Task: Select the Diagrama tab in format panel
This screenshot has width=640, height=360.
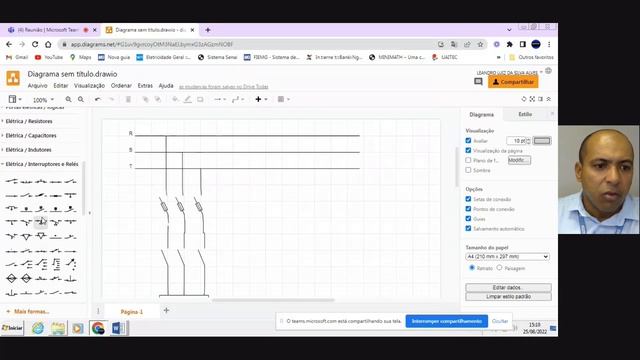Action: pos(482,115)
